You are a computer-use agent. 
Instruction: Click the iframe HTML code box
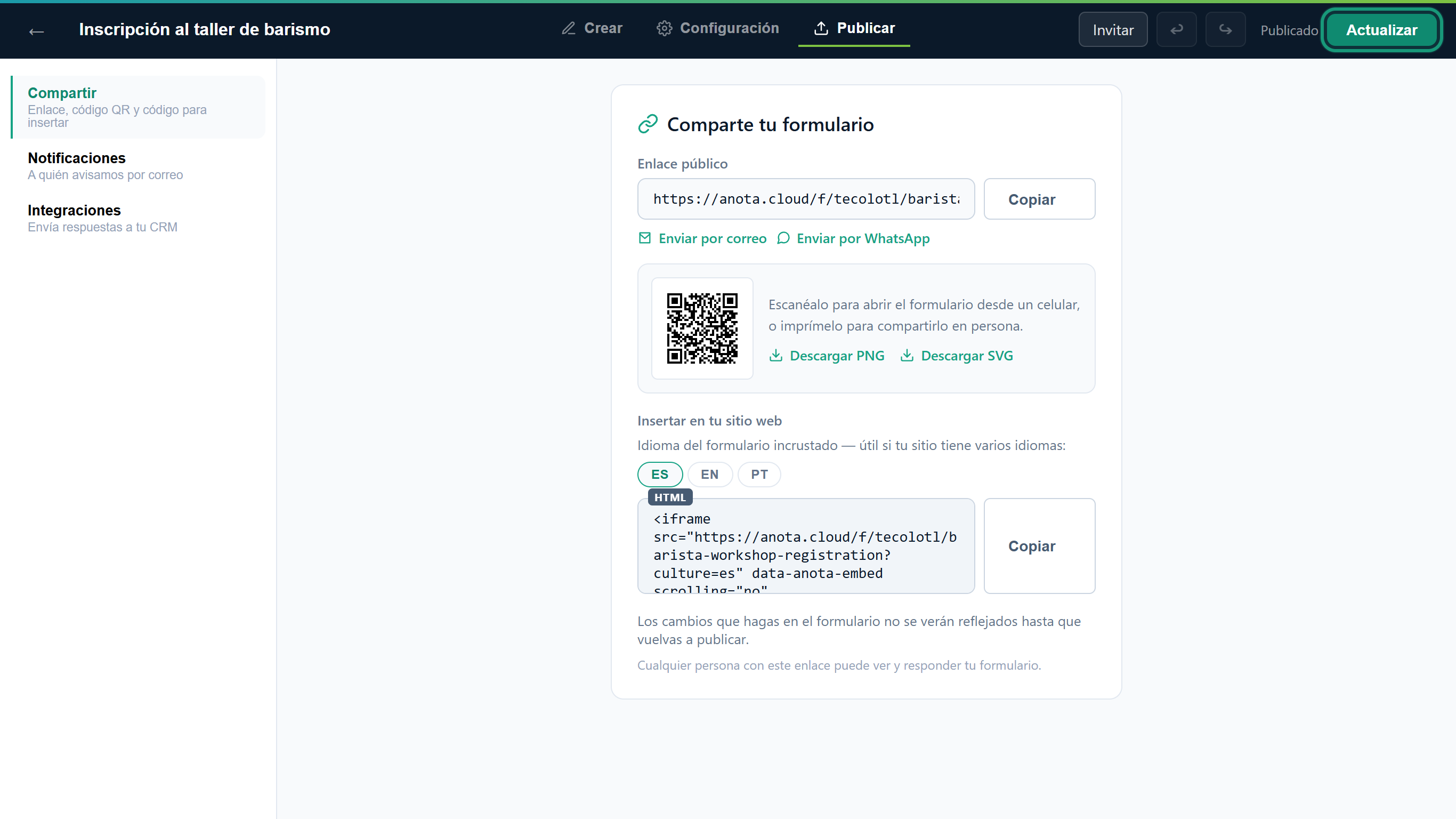805,546
